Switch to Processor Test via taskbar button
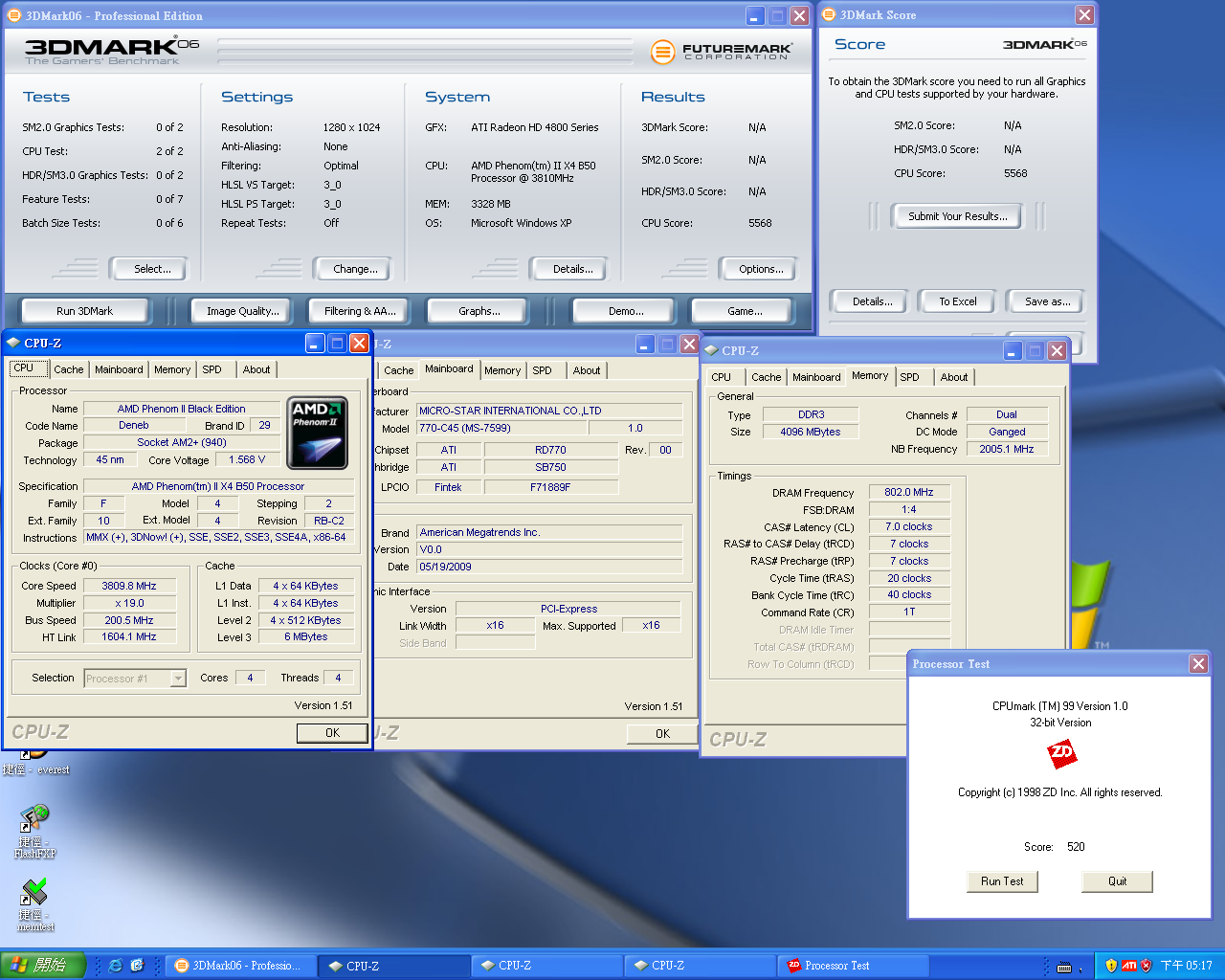Screen dimensions: 1225x980 point(852,966)
